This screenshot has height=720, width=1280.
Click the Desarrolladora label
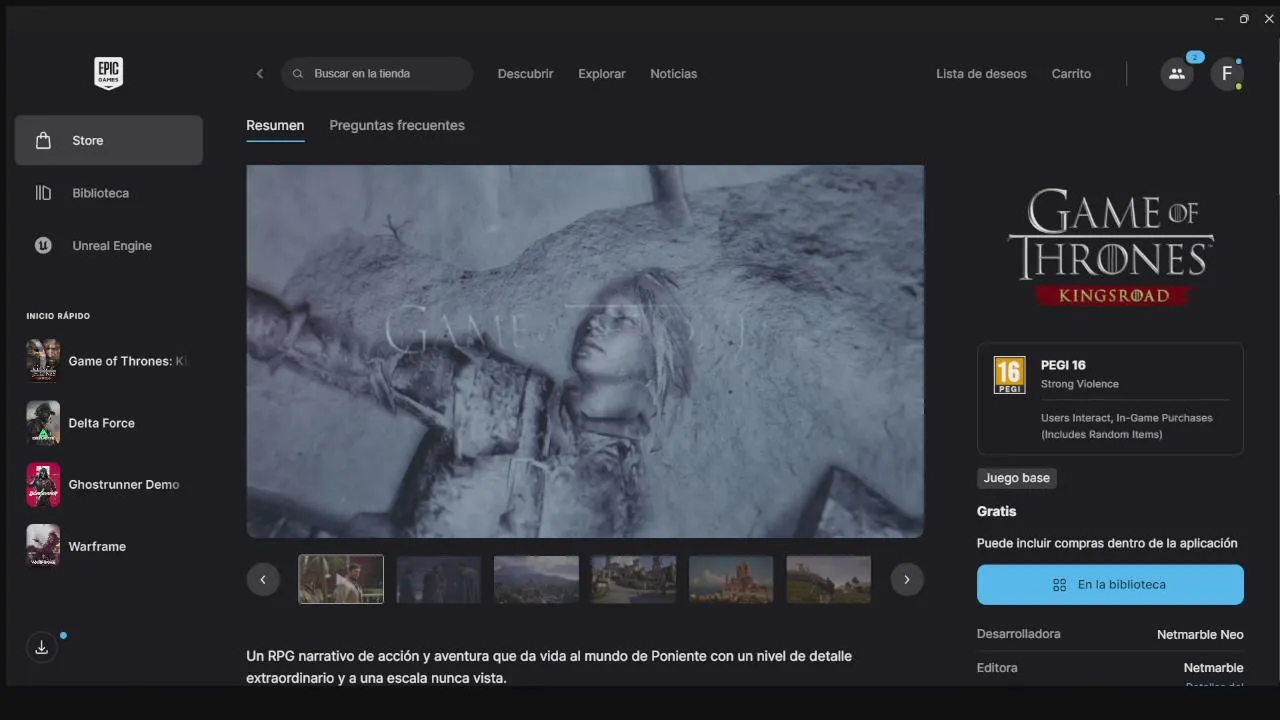[x=1018, y=634]
